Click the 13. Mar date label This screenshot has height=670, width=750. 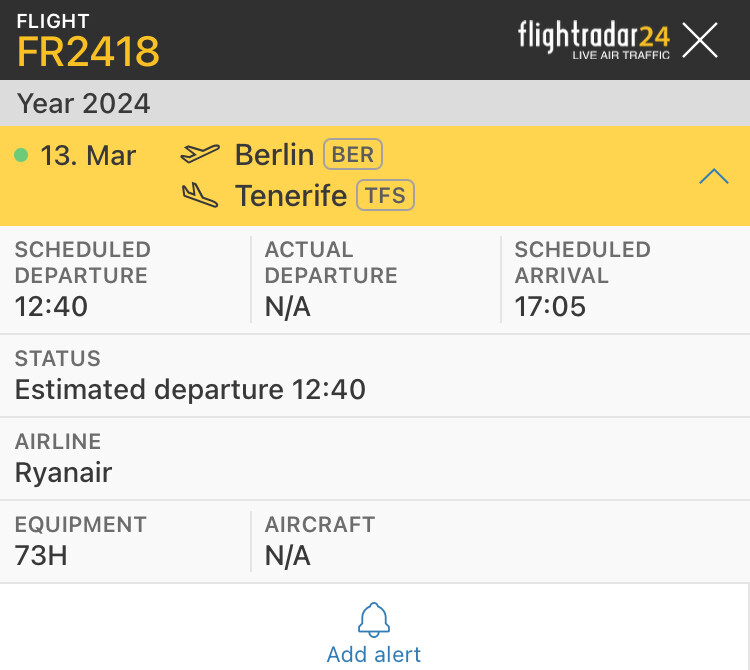point(88,156)
